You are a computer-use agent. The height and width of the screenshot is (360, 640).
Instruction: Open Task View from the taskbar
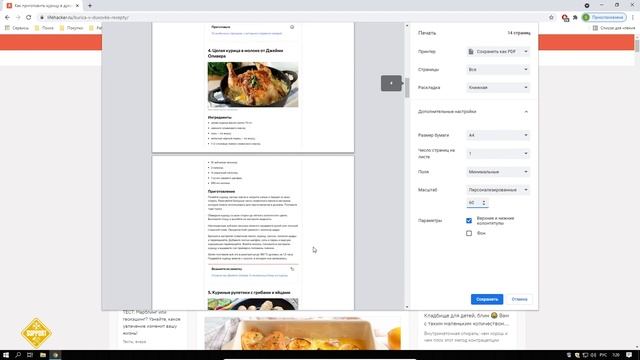[30, 355]
